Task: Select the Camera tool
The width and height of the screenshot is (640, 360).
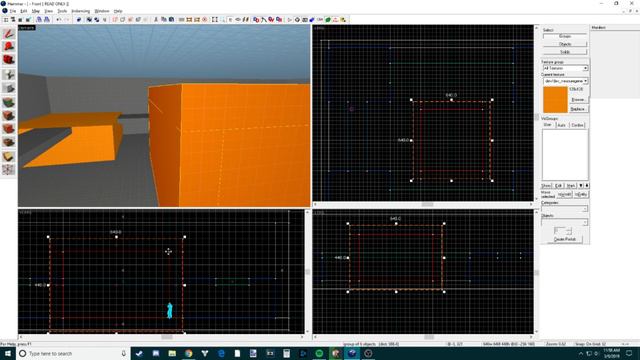Action: pyautogui.click(x=9, y=60)
